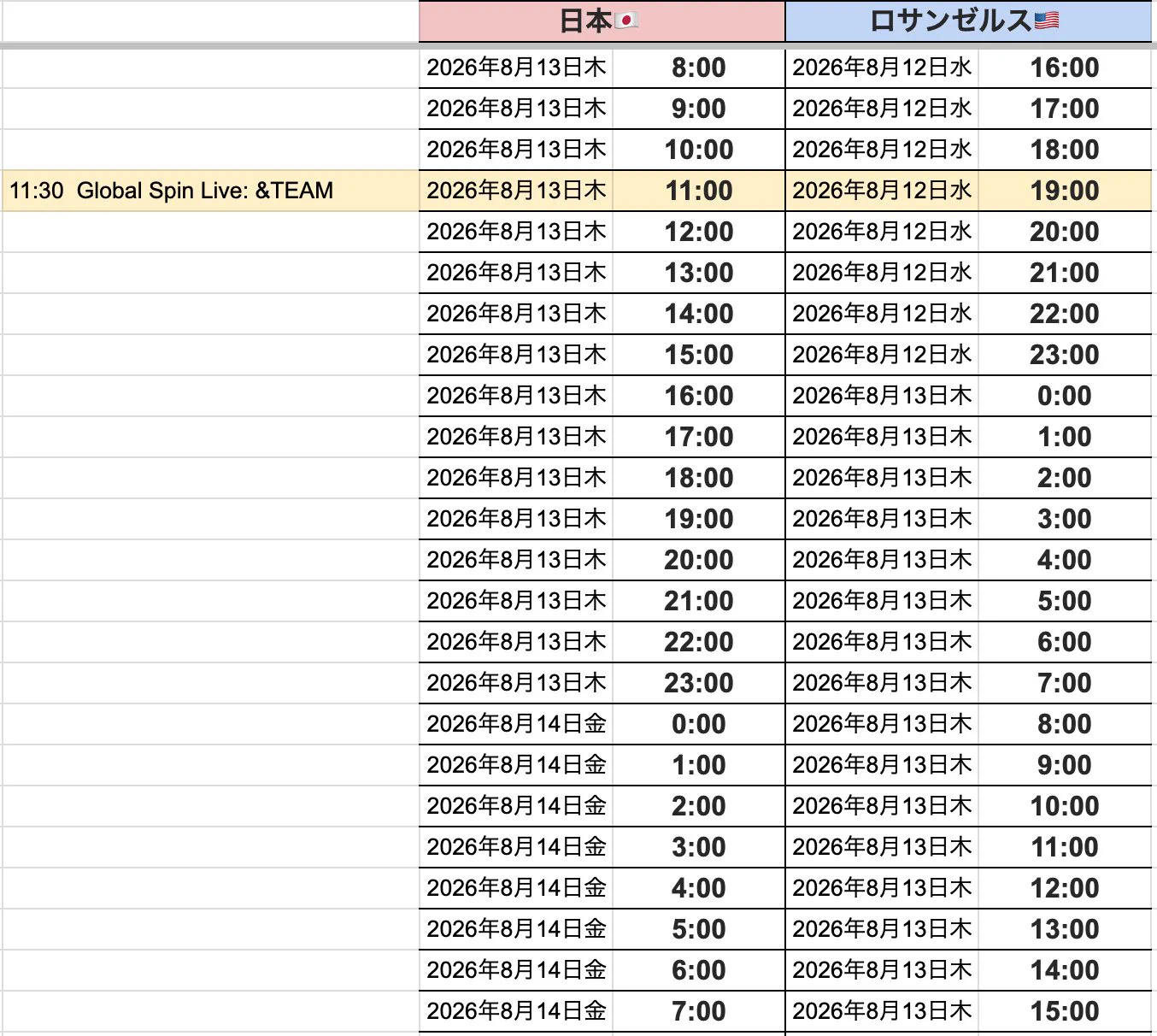The image size is (1157, 1036).
Task: Click Los Angeles date 2026年8月13日木 beside 0:00
Action: (x=882, y=396)
